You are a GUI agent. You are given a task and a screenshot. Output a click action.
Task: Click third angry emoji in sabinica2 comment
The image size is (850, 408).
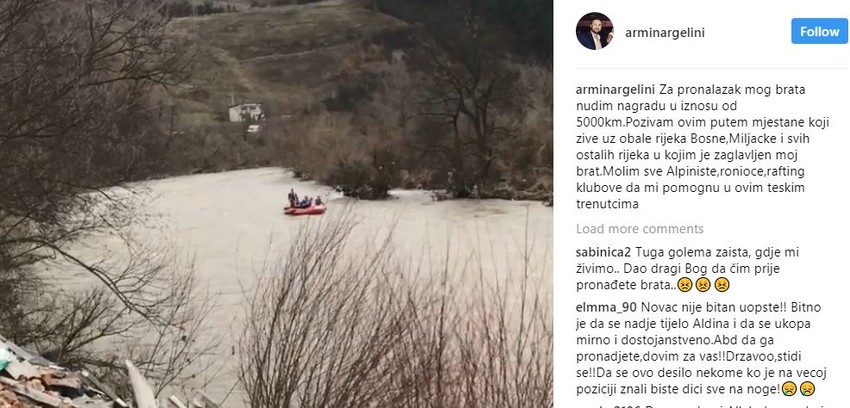722,284
